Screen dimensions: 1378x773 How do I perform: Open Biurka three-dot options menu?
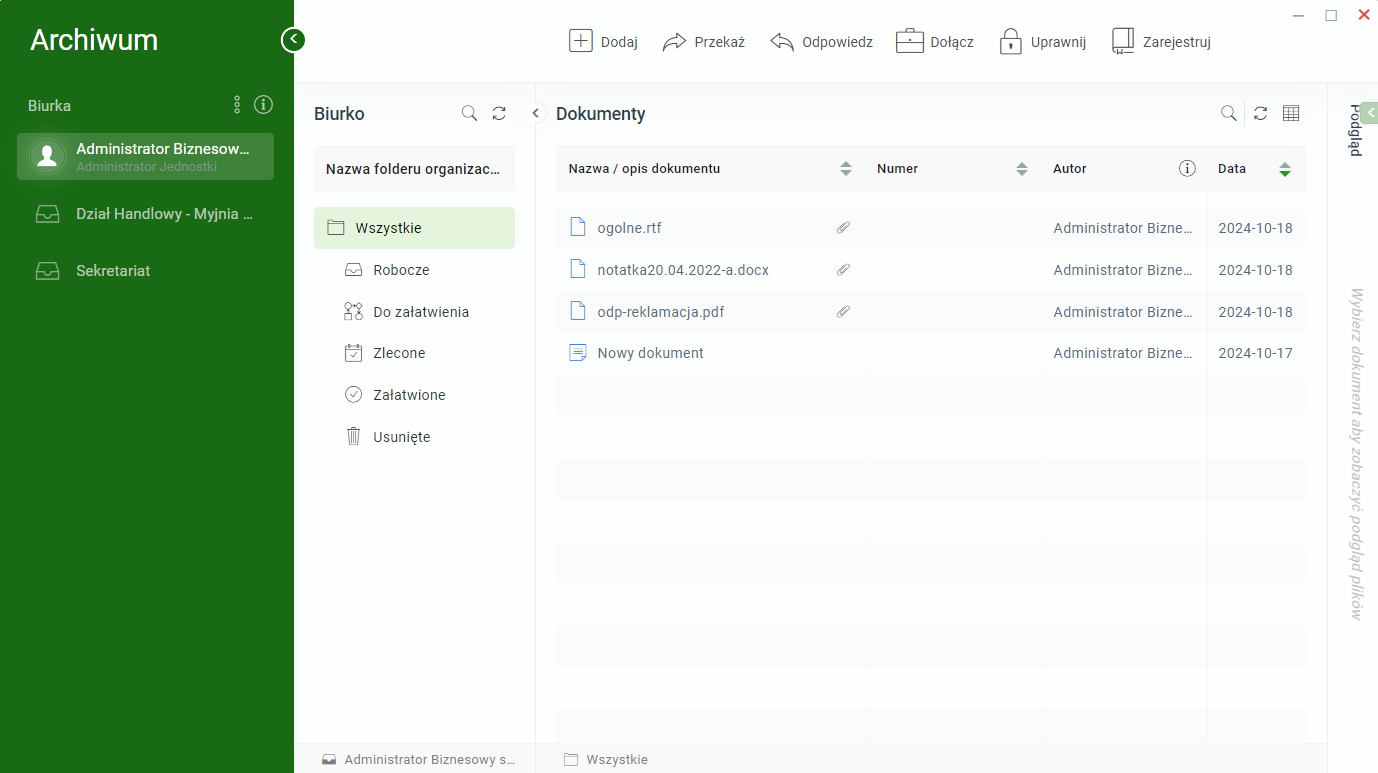237,105
